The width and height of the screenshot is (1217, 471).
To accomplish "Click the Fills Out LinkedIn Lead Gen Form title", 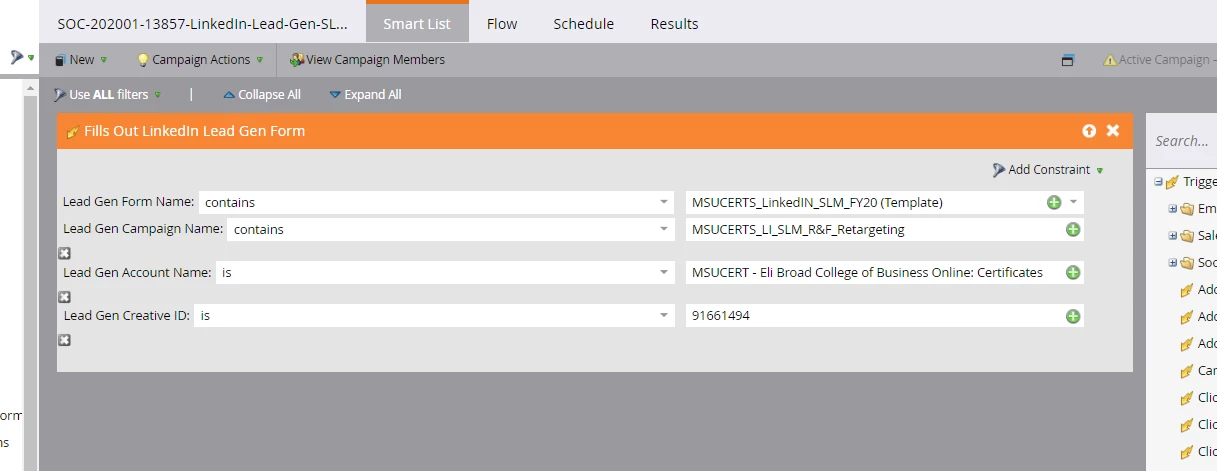I will (194, 131).
